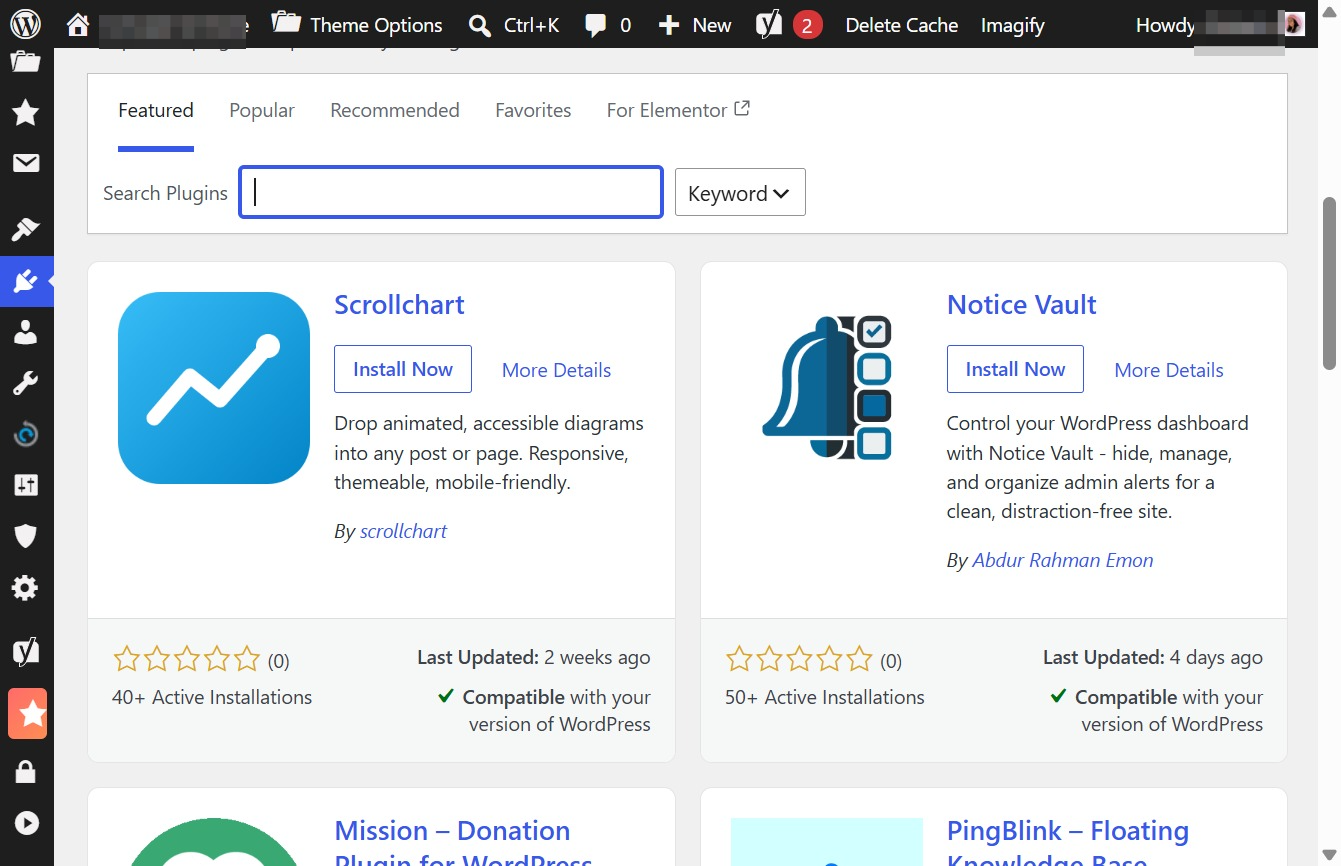Open the Scrollchart plugin title link
Image resolution: width=1341 pixels, height=866 pixels.
tap(399, 305)
